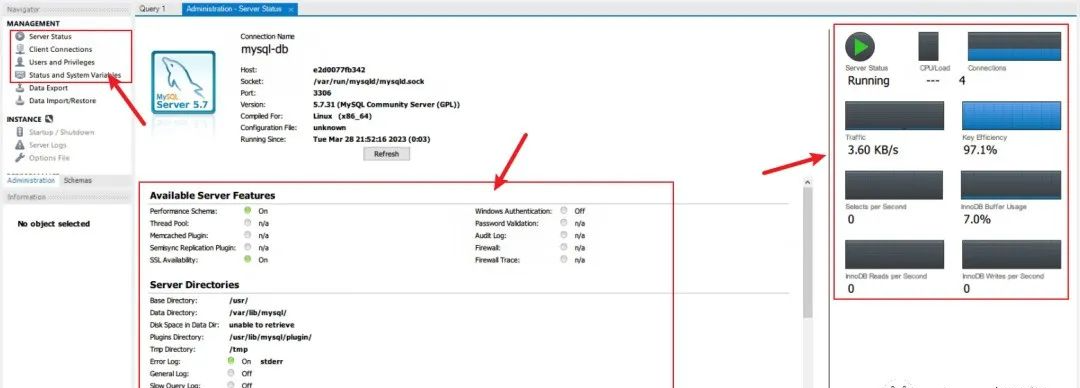Switch to the Query 1 tab
The height and width of the screenshot is (388, 1080).
(152, 9)
